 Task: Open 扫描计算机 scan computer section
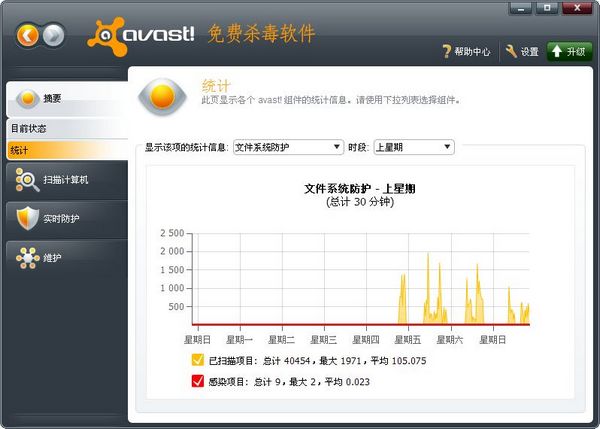pyautogui.click(x=67, y=180)
